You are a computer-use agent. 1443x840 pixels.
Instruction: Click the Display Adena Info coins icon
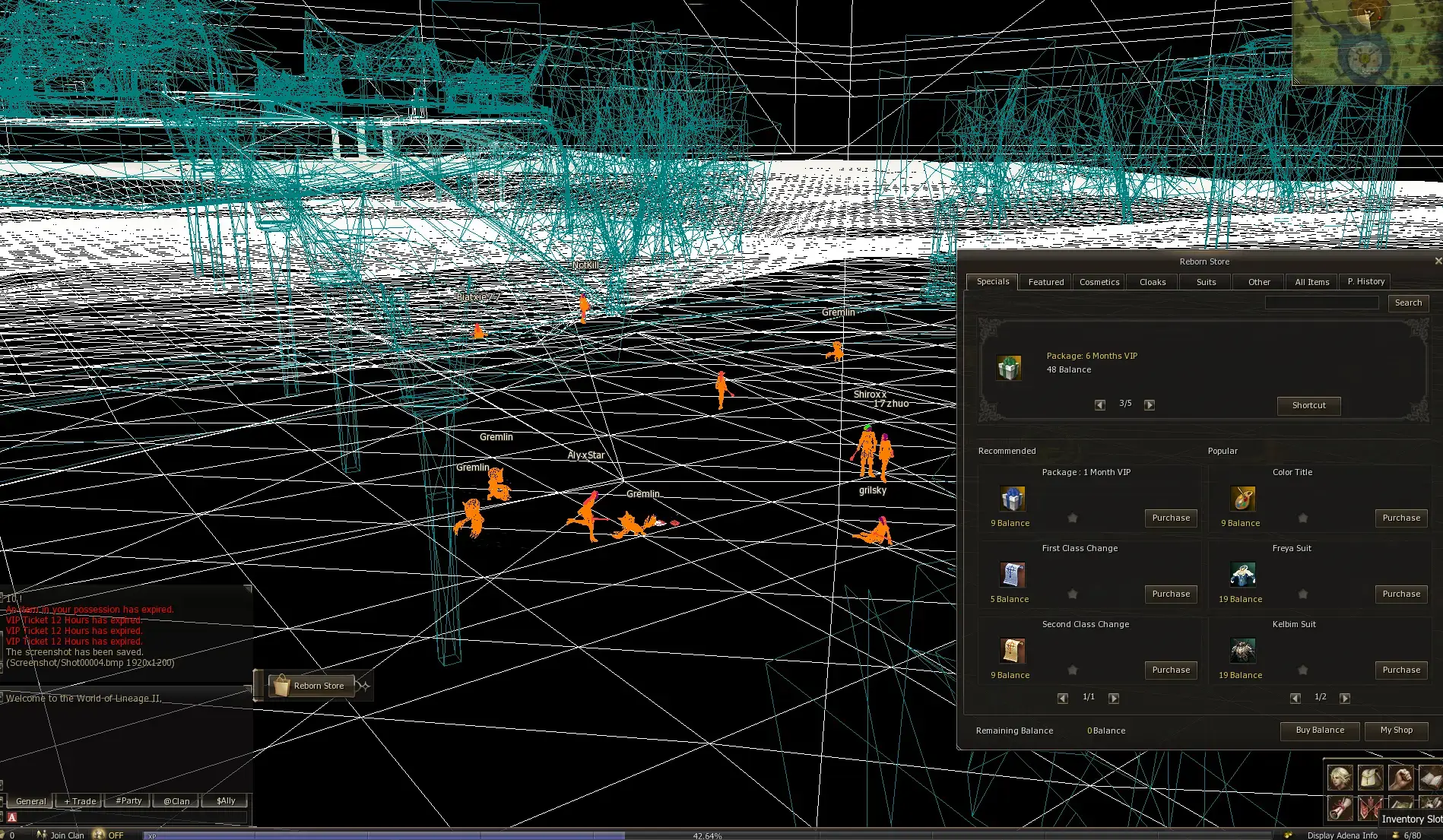click(1288, 835)
